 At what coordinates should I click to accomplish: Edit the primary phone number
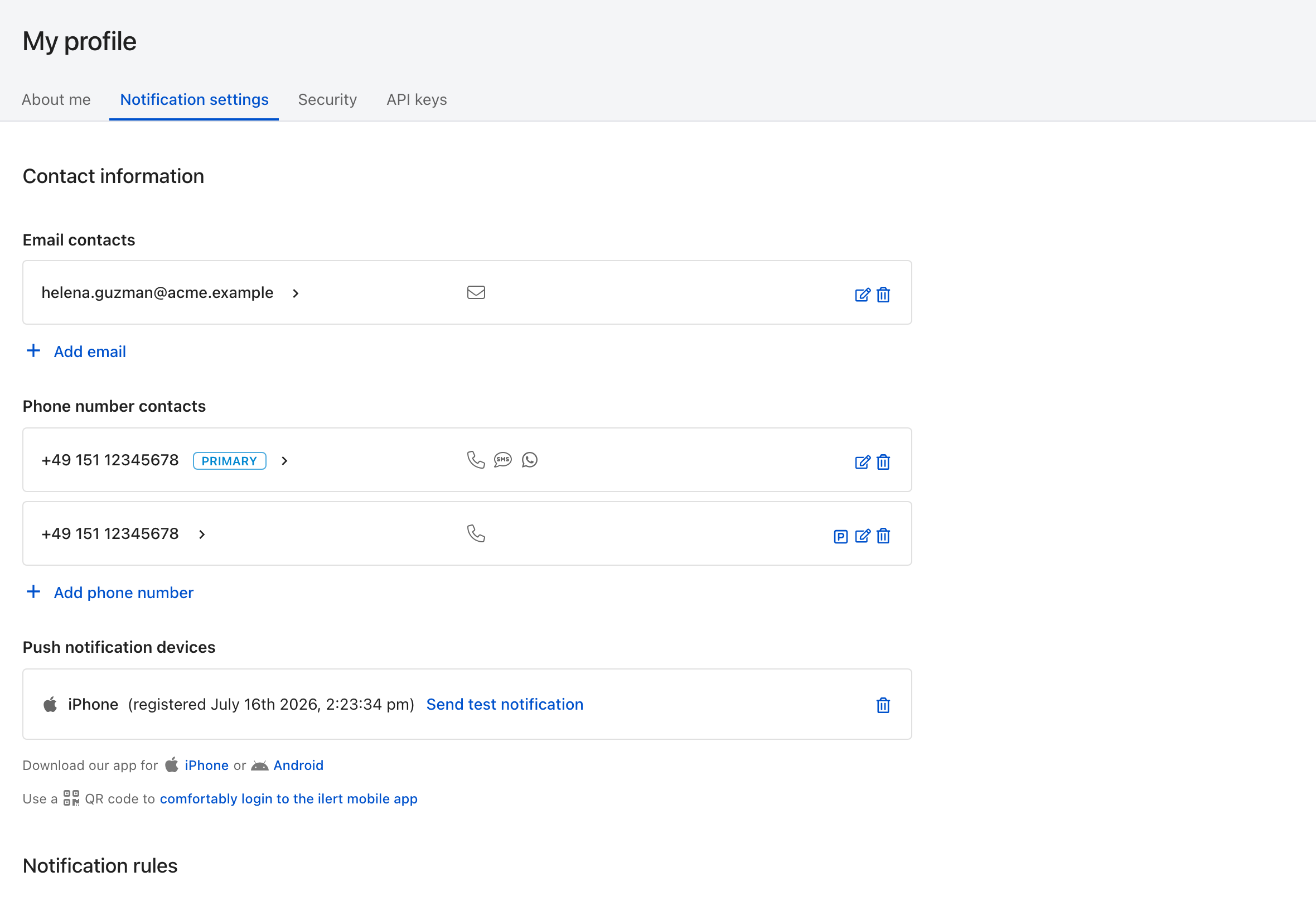point(862,462)
